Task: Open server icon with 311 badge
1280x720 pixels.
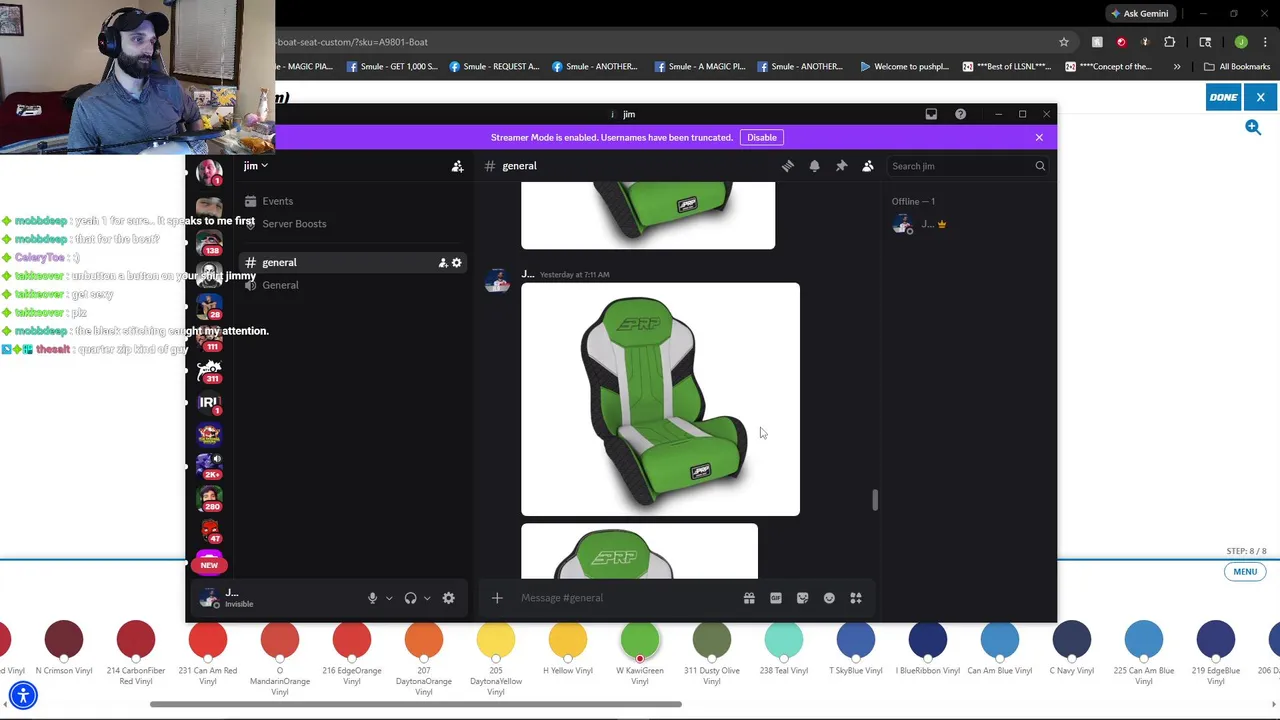Action: 209,371
